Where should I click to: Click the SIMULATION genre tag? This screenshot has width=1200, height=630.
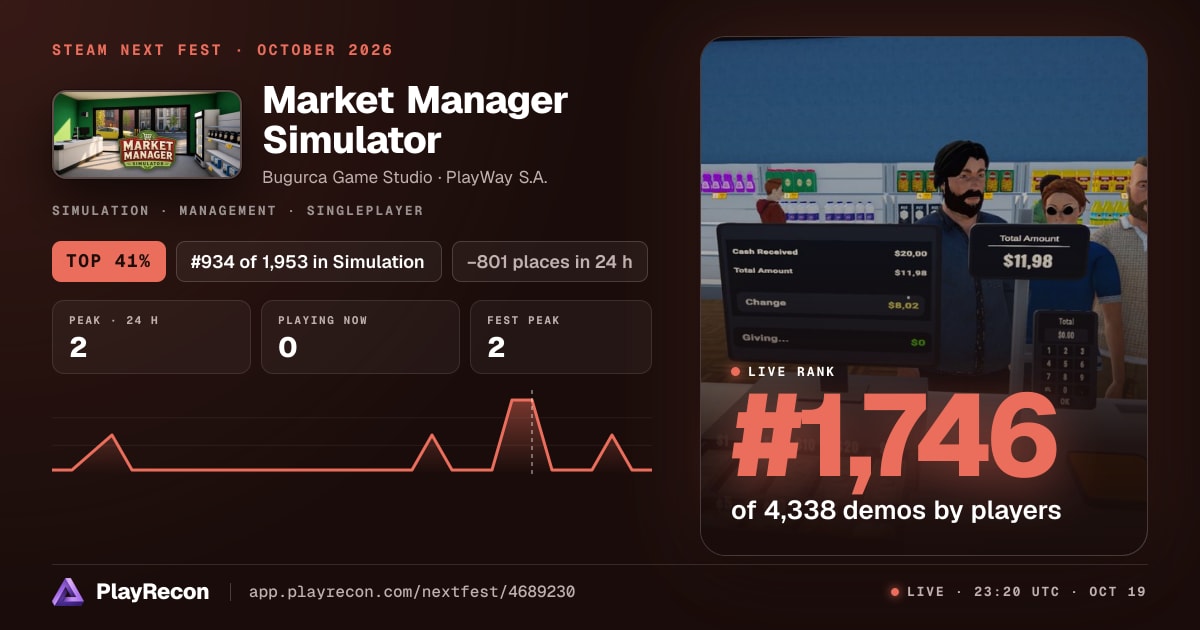point(100,211)
